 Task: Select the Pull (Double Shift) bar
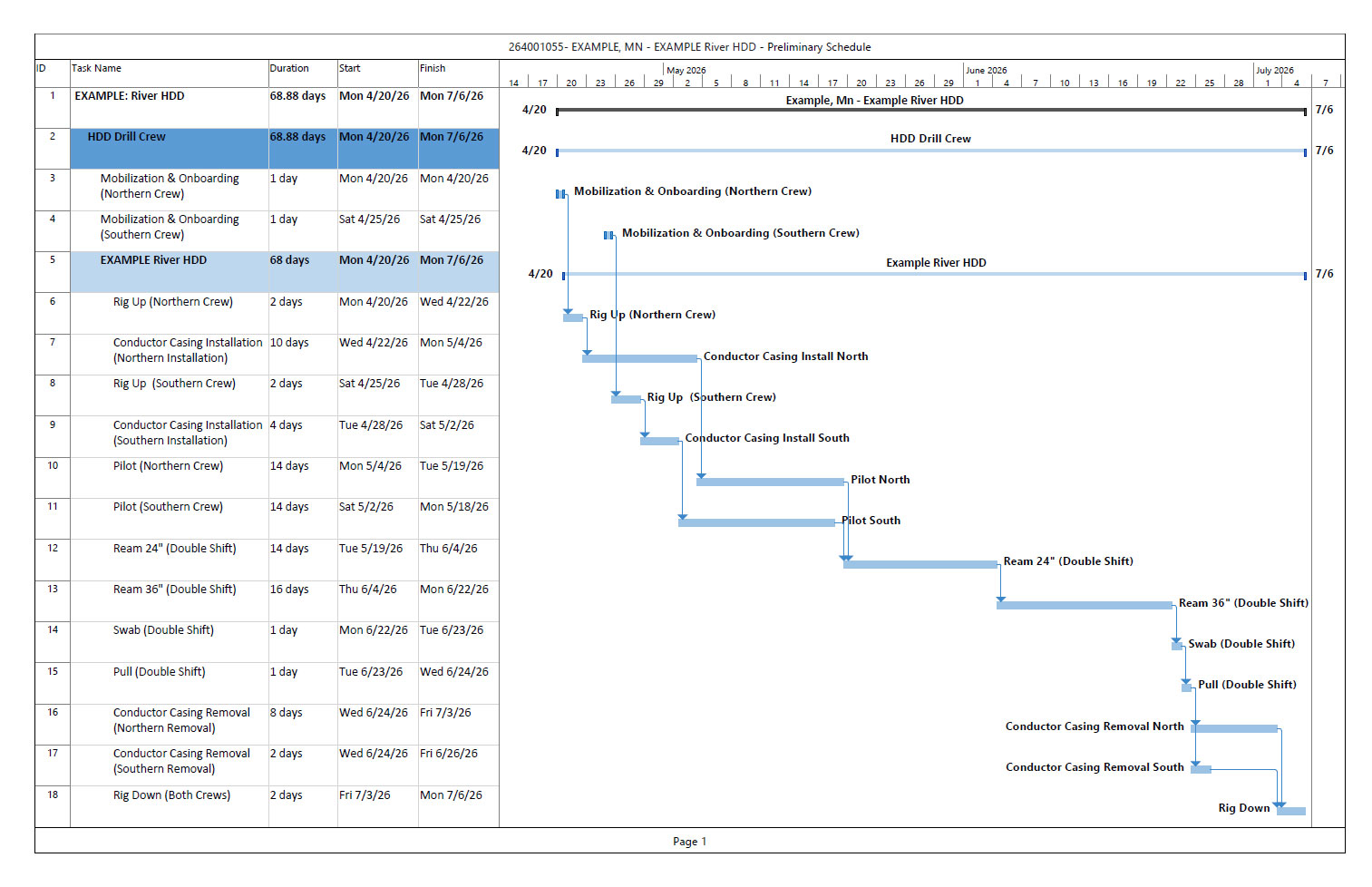coord(1186,685)
